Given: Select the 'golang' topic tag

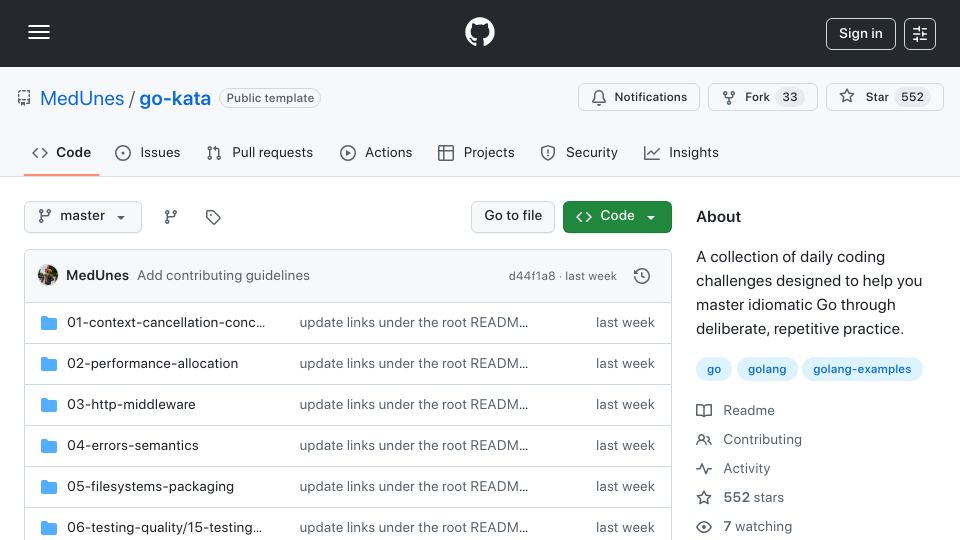Looking at the screenshot, I should coord(767,369).
